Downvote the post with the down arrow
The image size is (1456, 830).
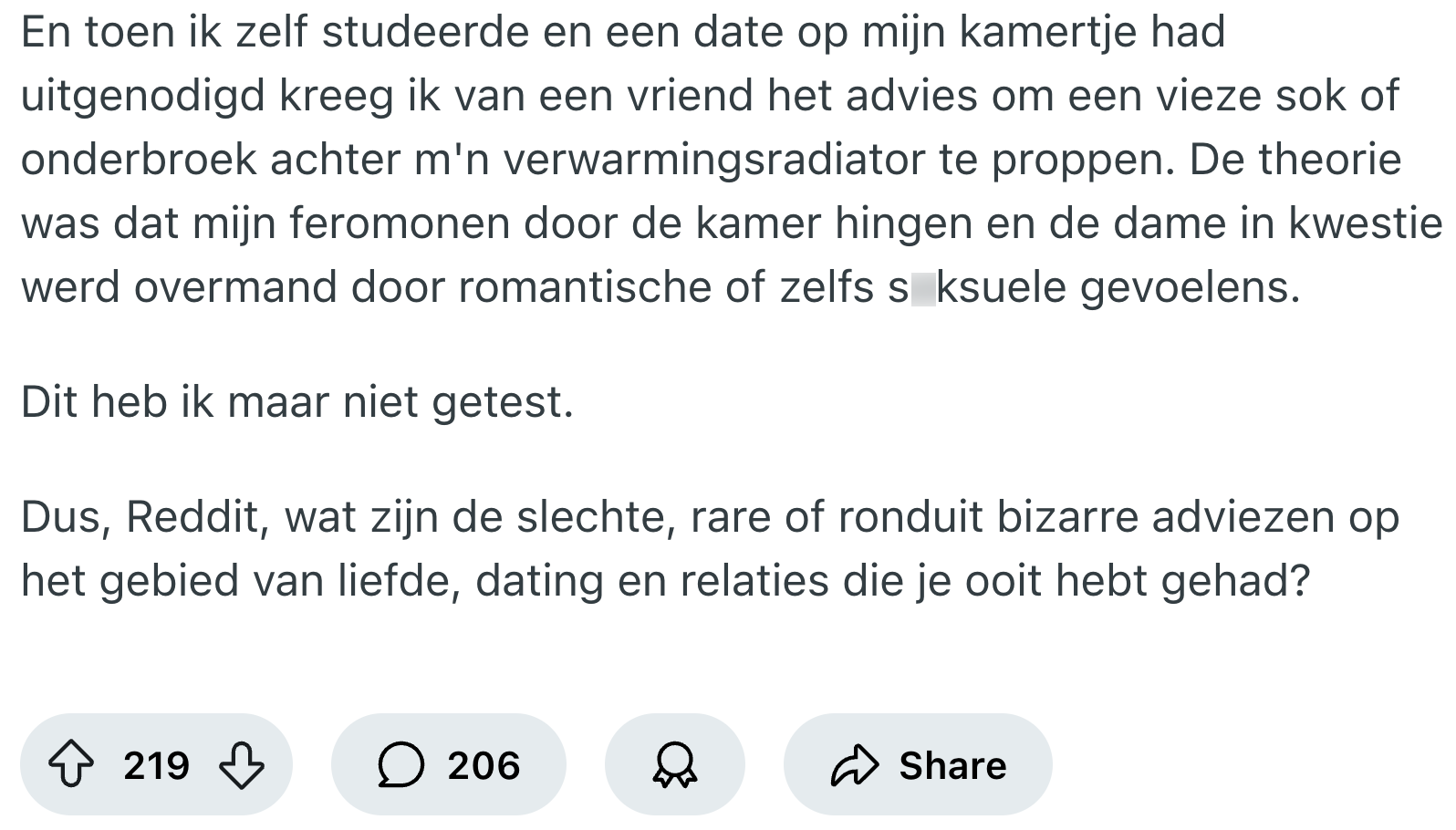[x=242, y=764]
